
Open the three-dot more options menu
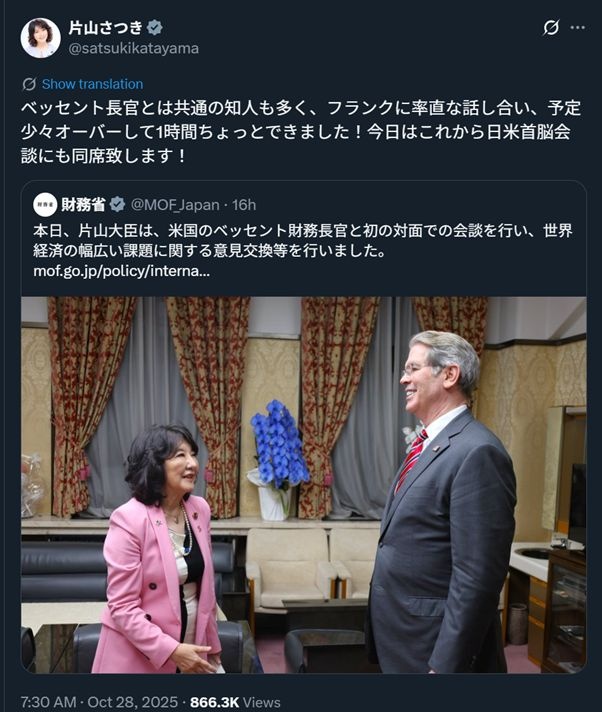click(x=577, y=28)
